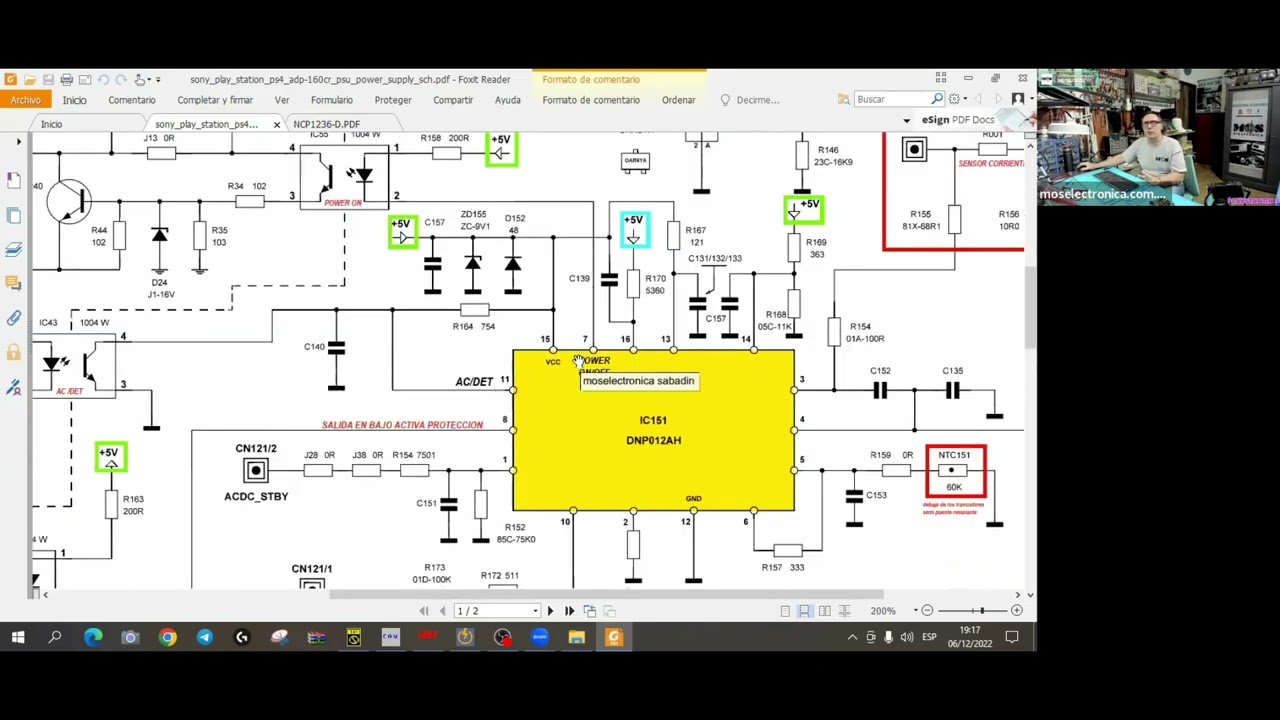Open the Ordenar tab
The width and height of the screenshot is (1280, 720).
coord(678,100)
